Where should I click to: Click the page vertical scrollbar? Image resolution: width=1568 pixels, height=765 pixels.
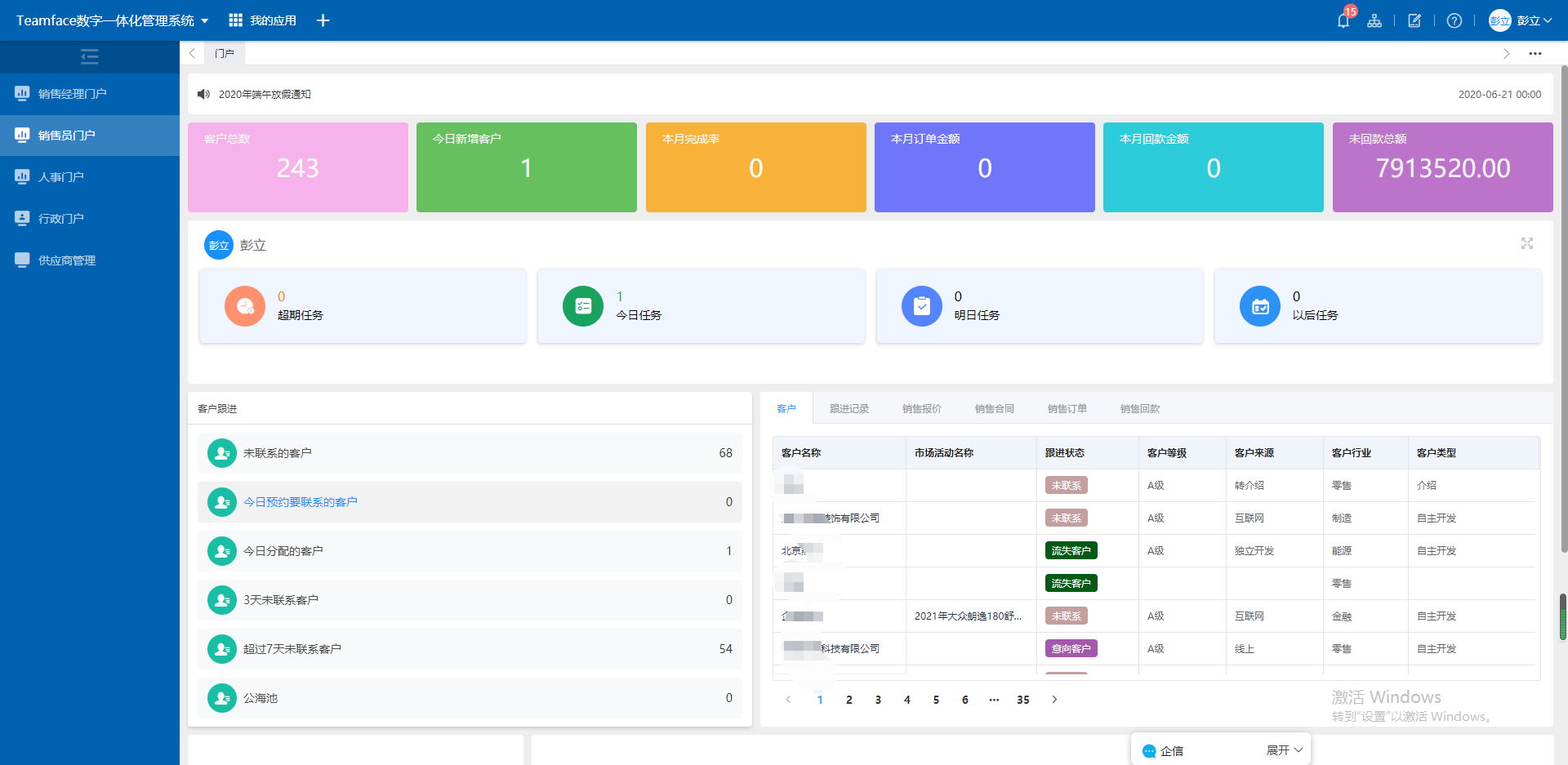coord(1563,327)
